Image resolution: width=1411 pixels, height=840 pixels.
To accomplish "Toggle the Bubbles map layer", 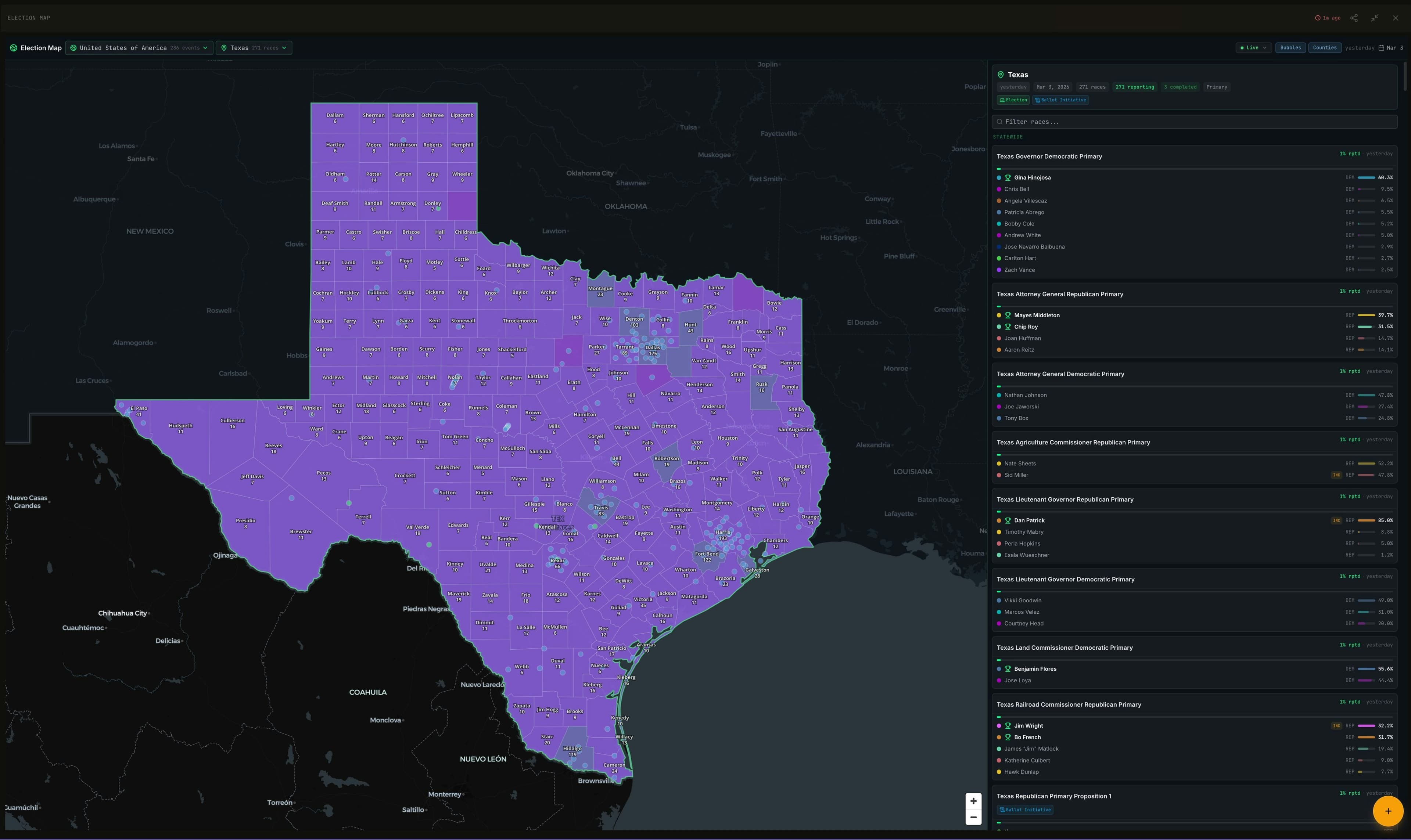I will click(1290, 48).
